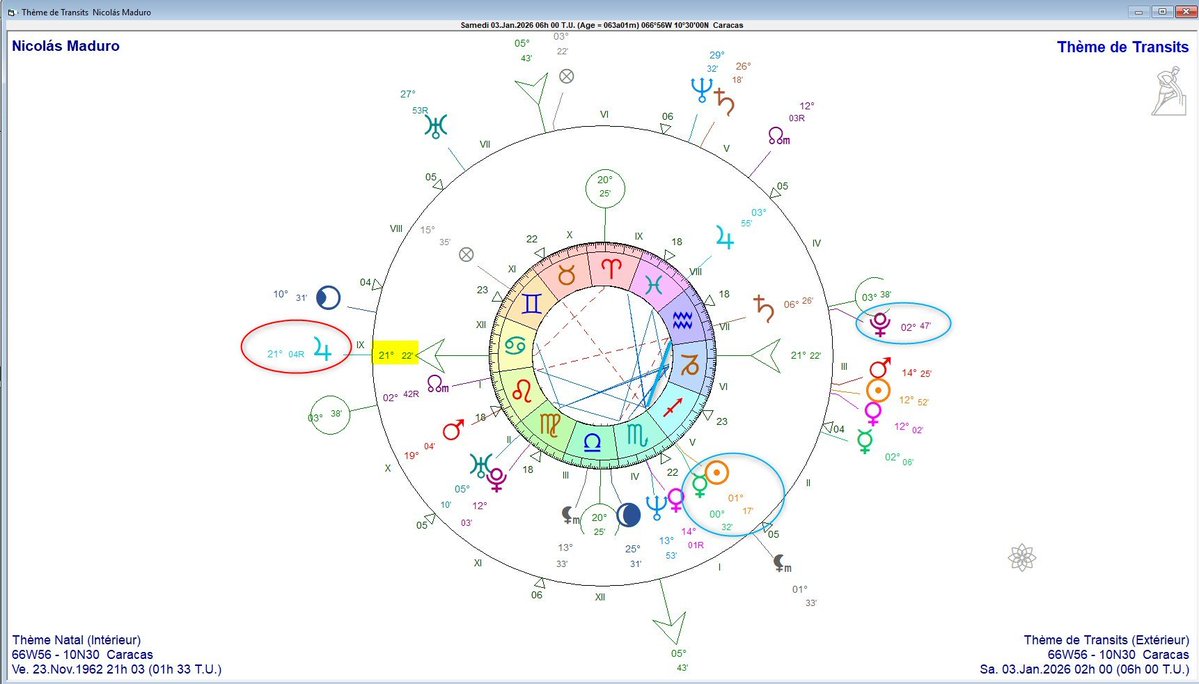Click the outer Part of Fortune symbol
Viewport: 1199px width, 684px height.
coord(566,76)
